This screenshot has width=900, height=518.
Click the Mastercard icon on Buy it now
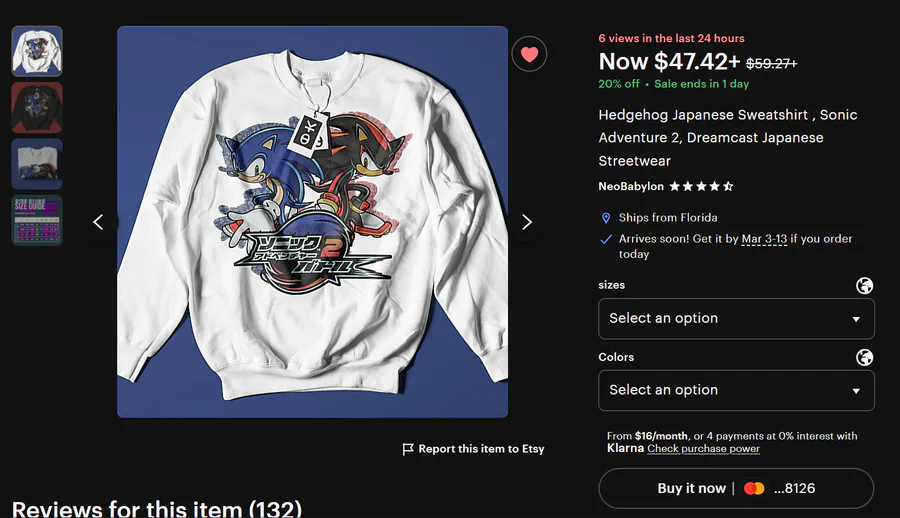[754, 489]
